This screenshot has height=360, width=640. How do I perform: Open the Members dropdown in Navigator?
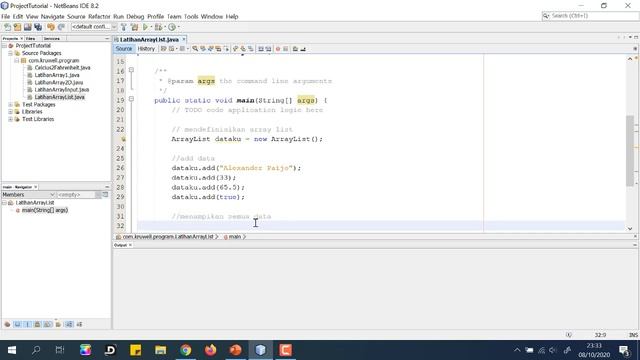(28, 195)
